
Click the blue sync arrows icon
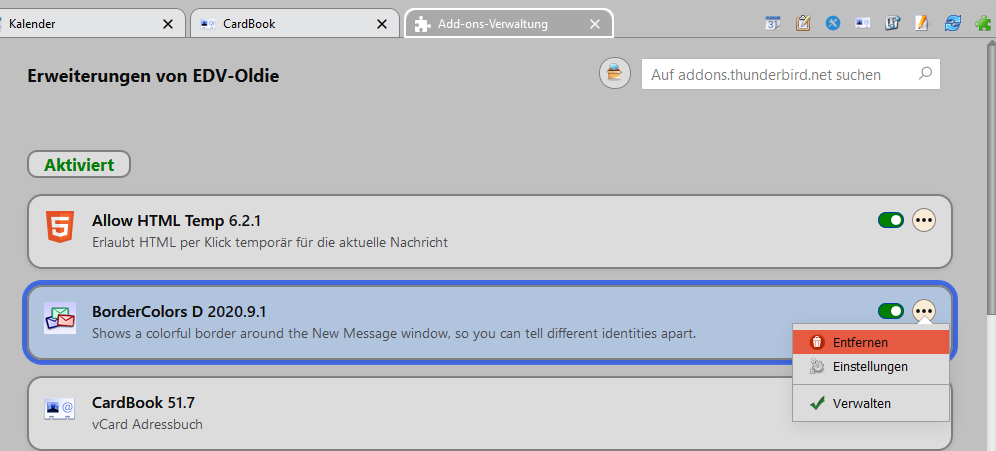click(x=953, y=24)
